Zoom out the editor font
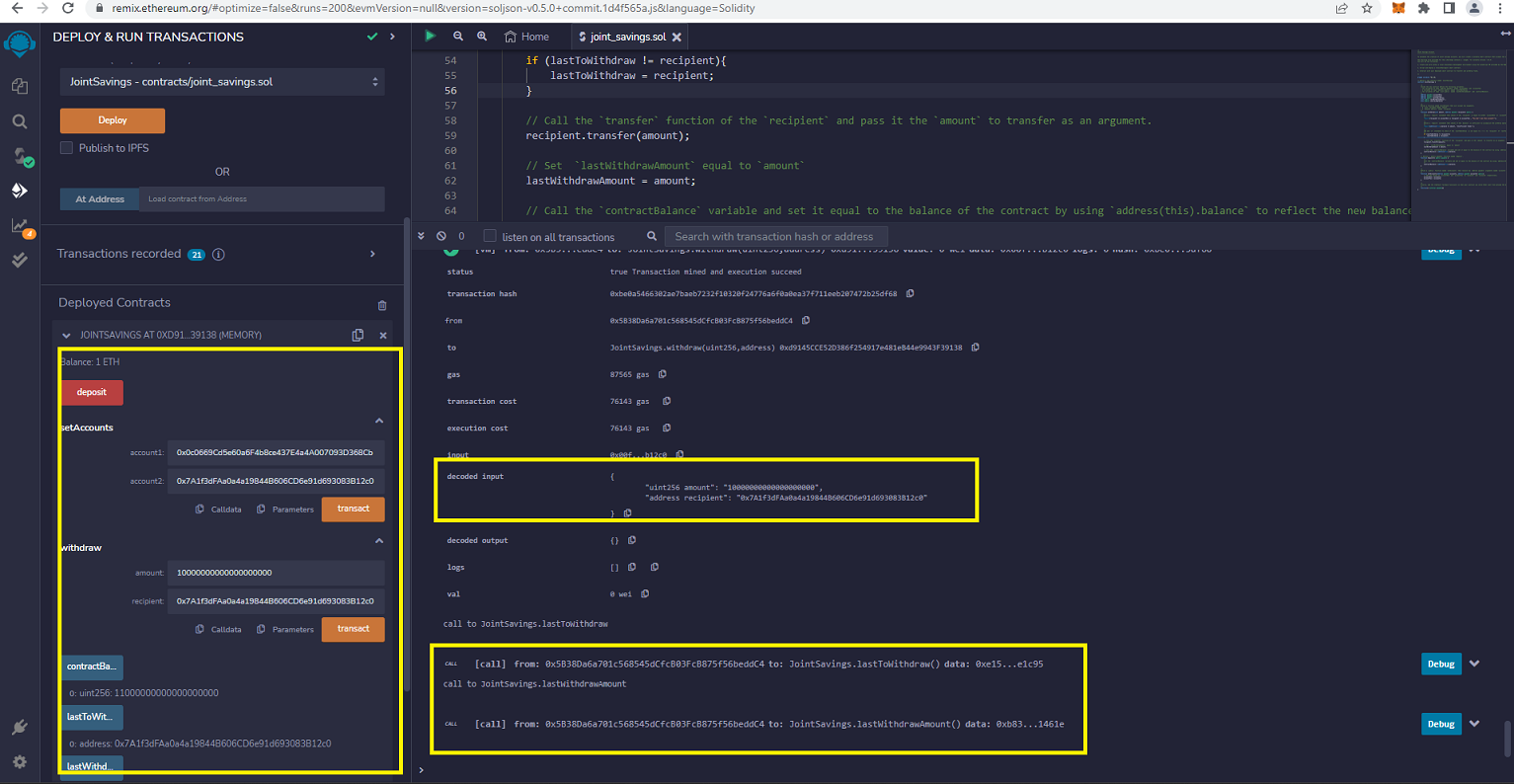 coord(458,36)
